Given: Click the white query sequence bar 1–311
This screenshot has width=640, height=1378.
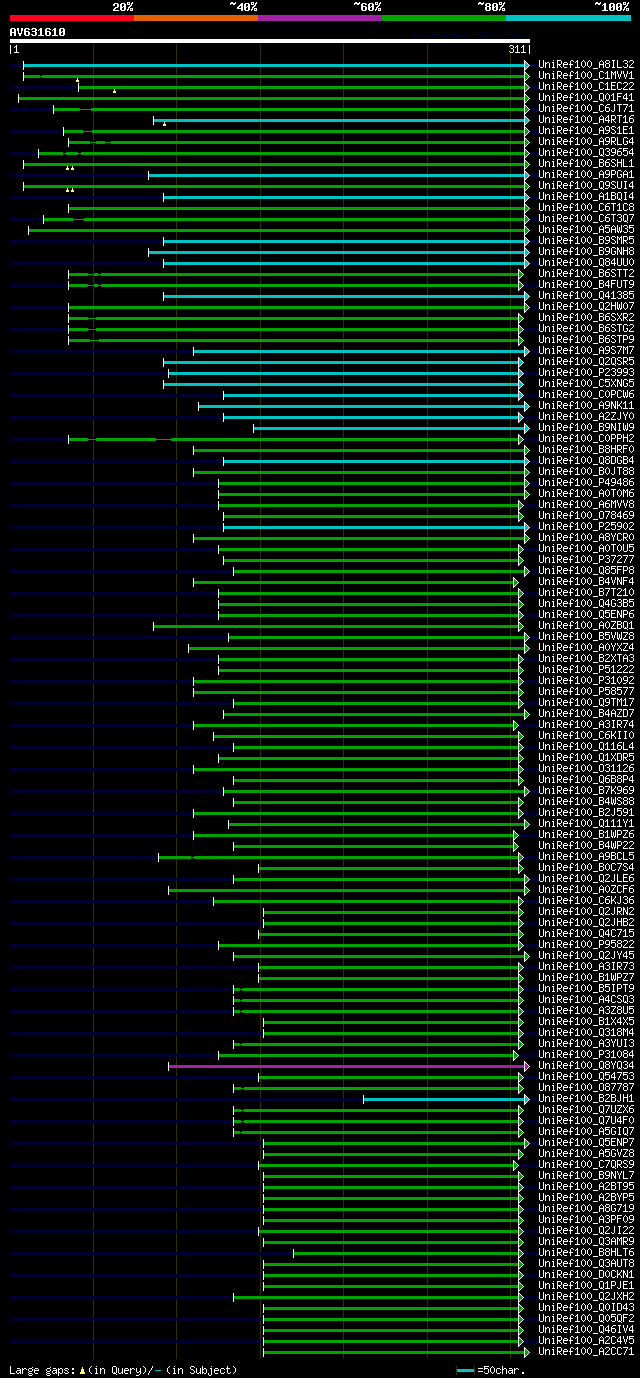Looking at the screenshot, I should [x=269, y=41].
